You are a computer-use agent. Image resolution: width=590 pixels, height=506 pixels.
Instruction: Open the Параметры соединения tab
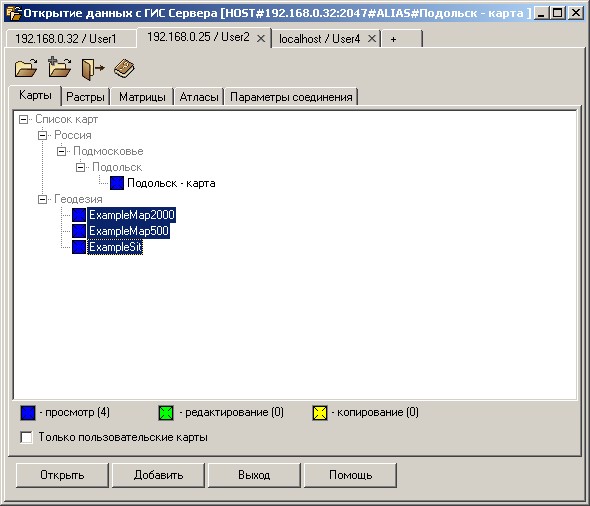tap(291, 97)
